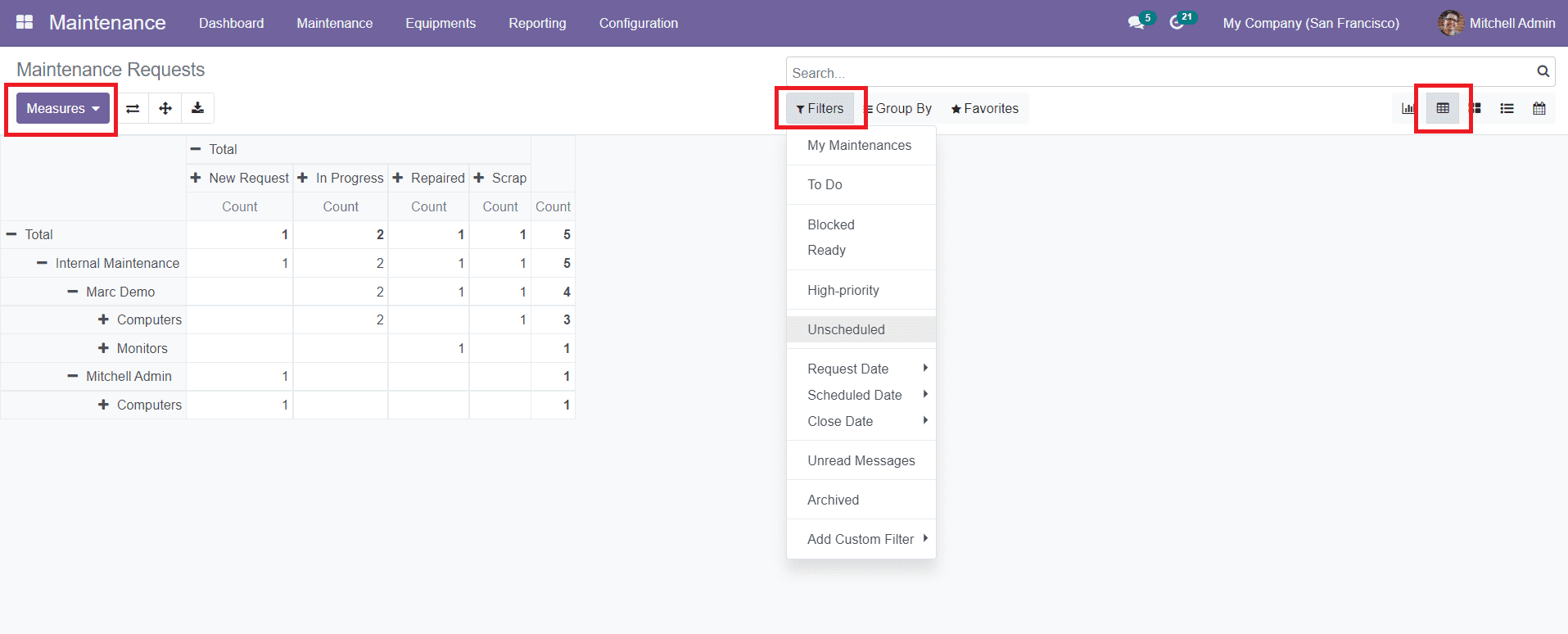Click the Group By button
Viewport: 1568px width, 634px height.
[x=899, y=108]
